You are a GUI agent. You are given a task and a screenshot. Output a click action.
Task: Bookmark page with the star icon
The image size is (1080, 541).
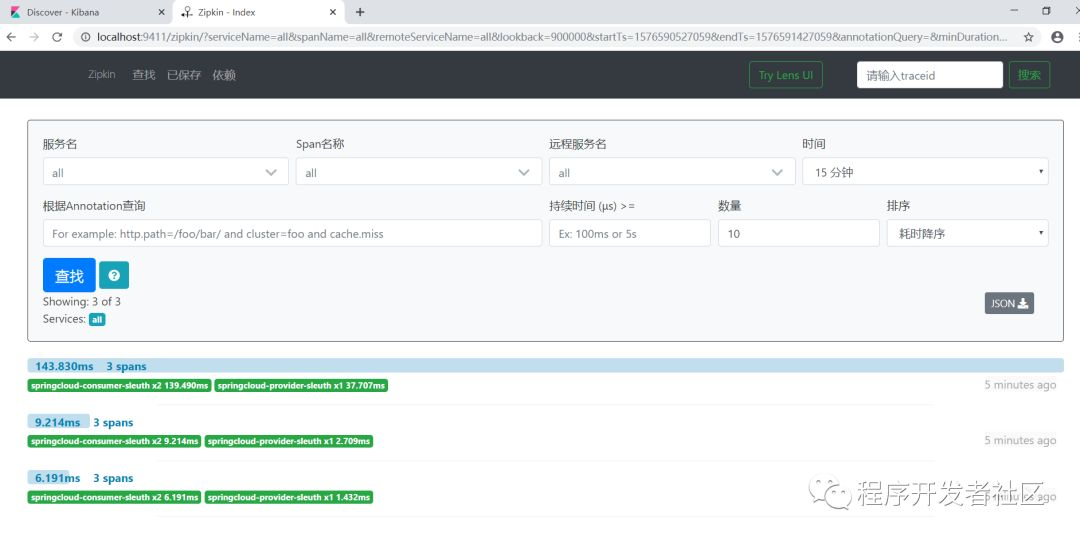[x=1028, y=37]
